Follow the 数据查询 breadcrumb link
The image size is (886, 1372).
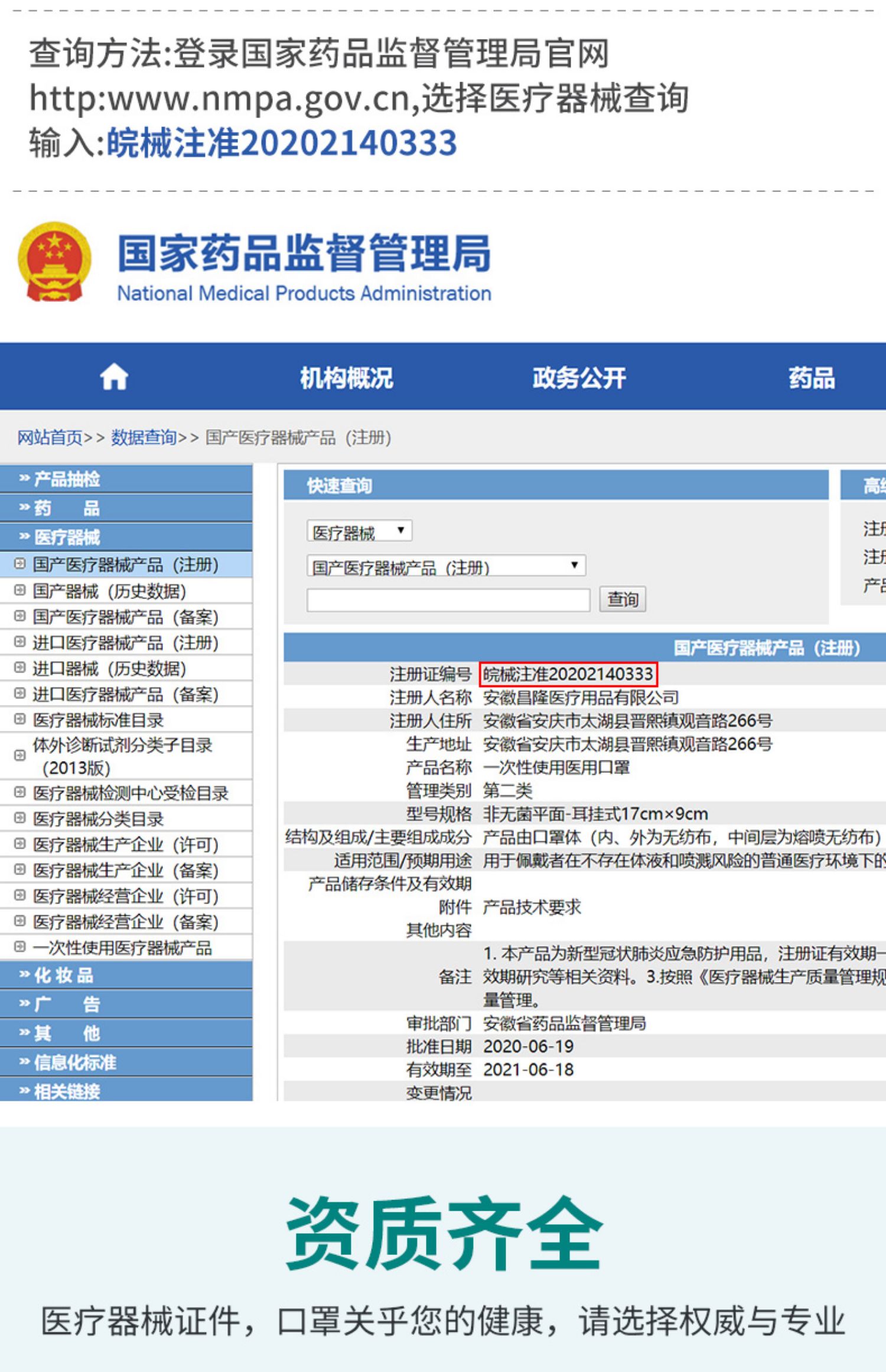[144, 438]
